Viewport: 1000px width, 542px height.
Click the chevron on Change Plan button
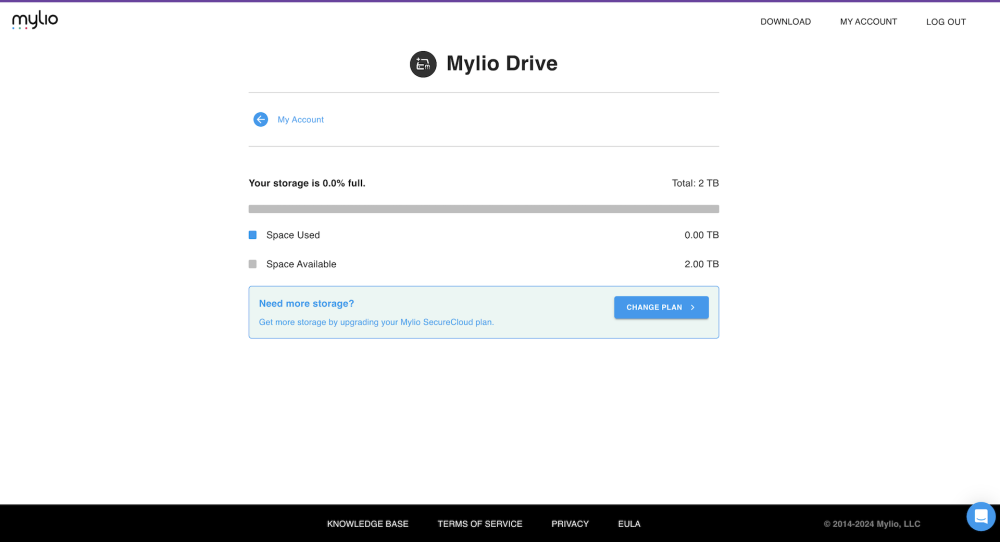point(692,308)
